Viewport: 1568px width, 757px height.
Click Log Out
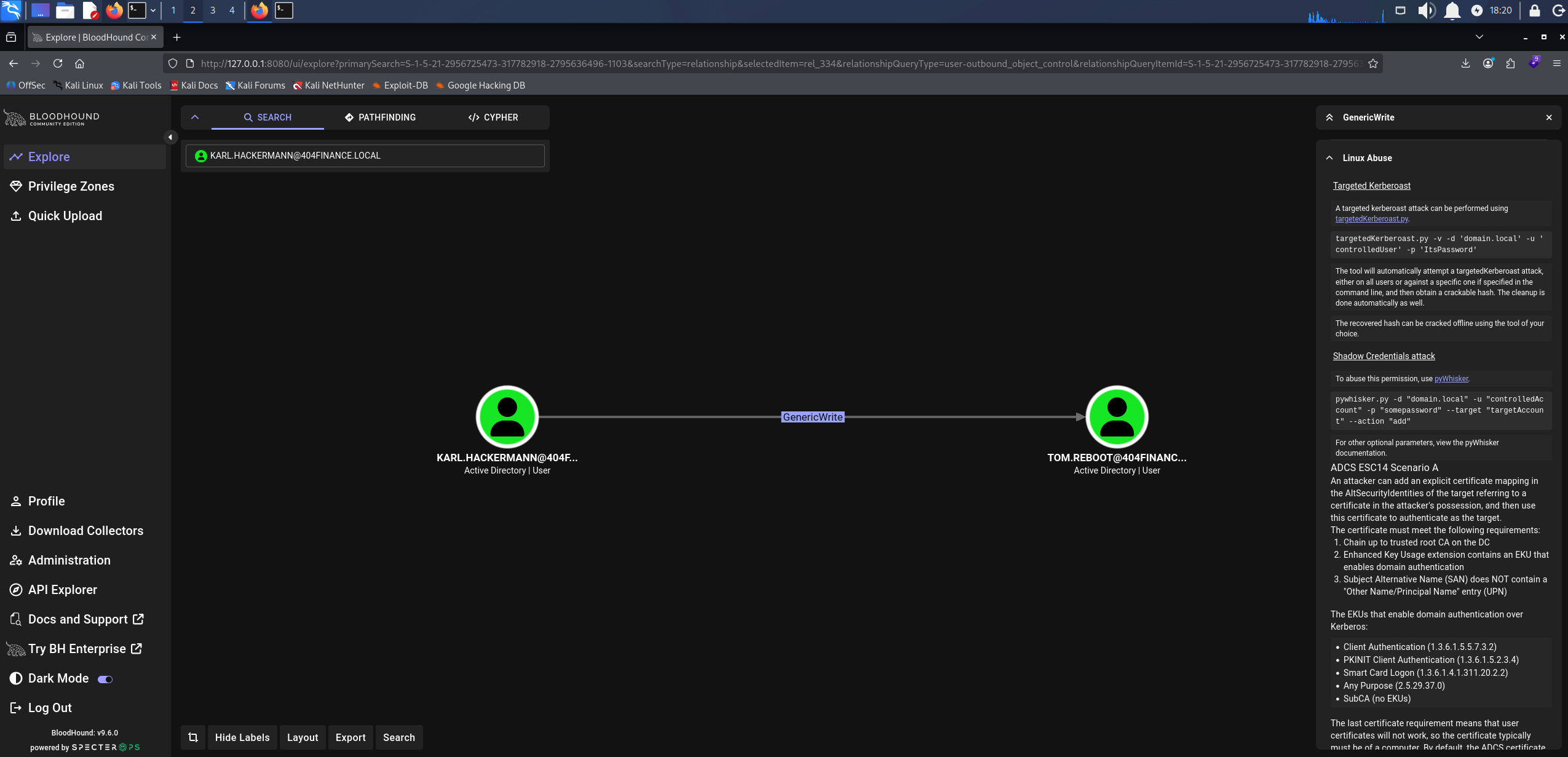(x=85, y=708)
